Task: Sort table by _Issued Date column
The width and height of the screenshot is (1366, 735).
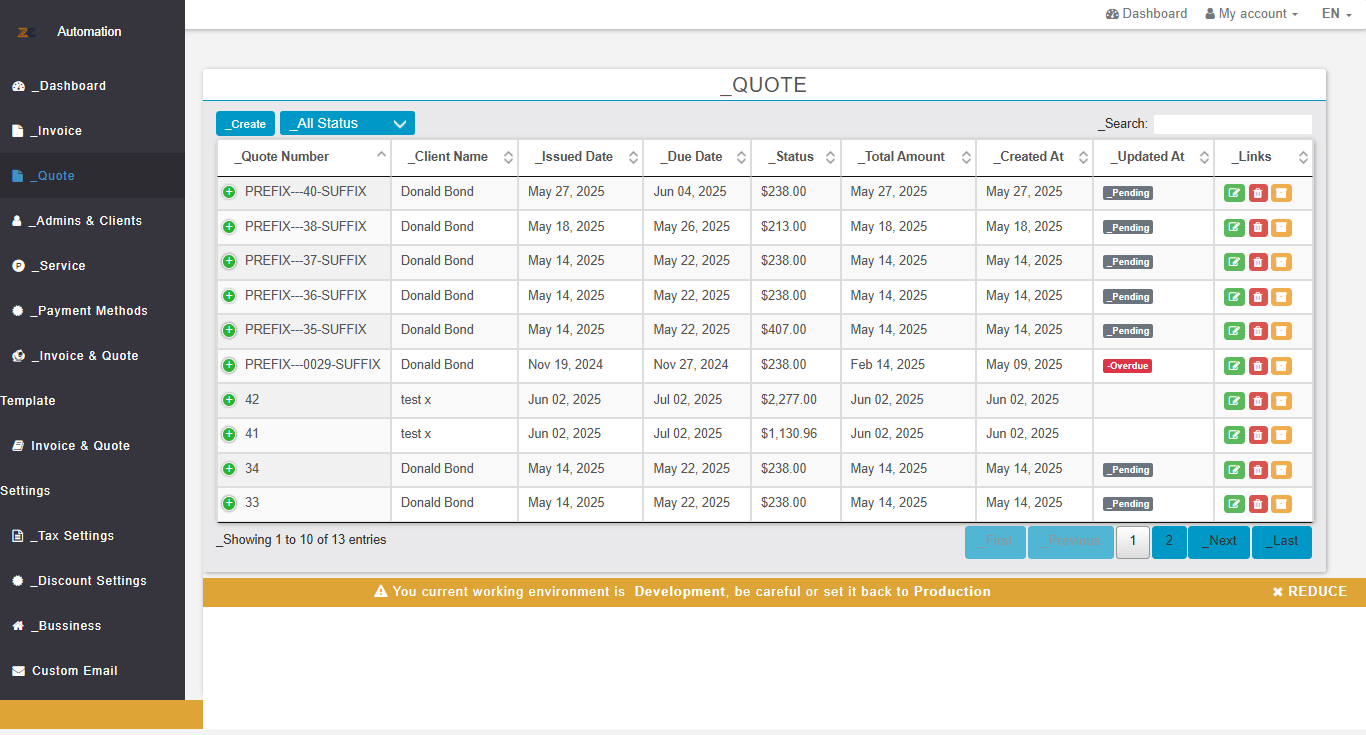Action: click(x=580, y=157)
